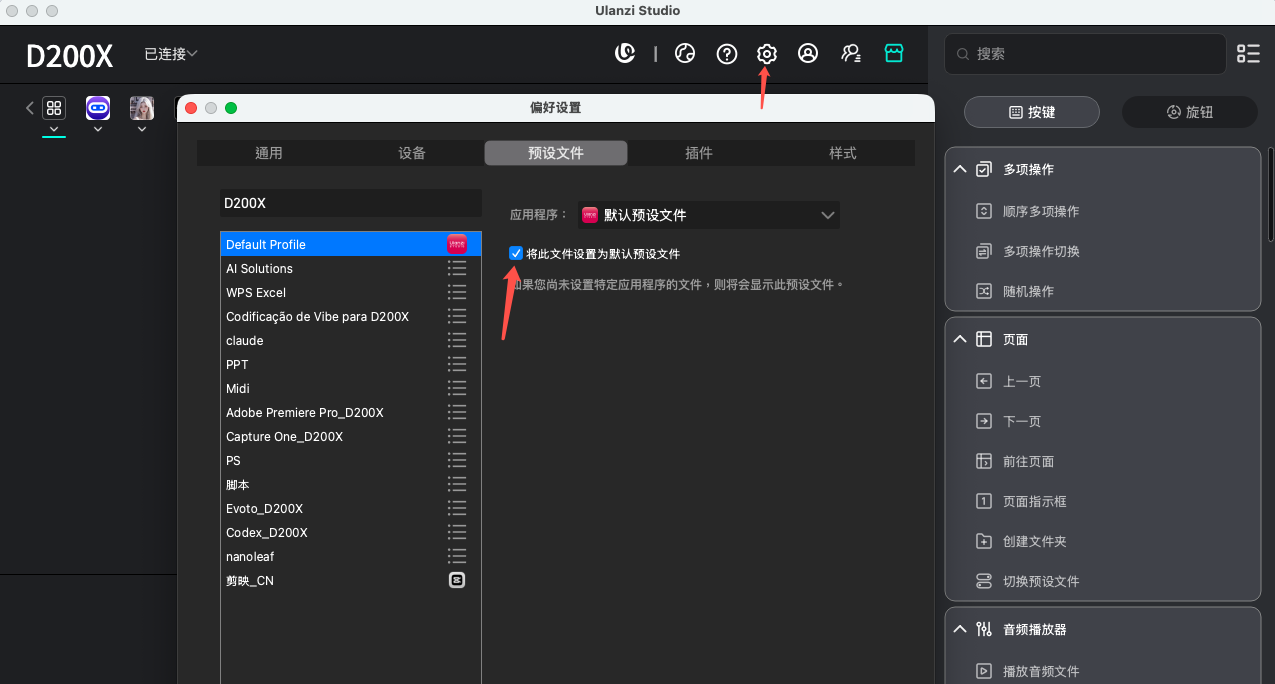Click the Ulanzi logo icon in the top bar
The image size is (1275, 684).
[x=625, y=54]
